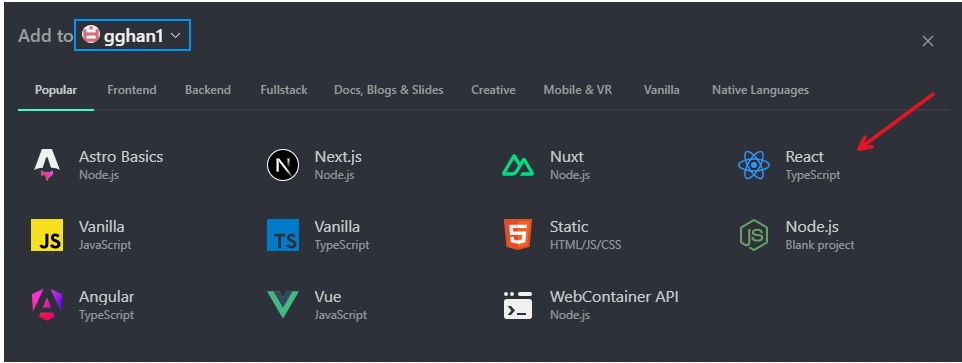962x363 pixels.
Task: Pick the Angular shield icon
Action: (47, 305)
